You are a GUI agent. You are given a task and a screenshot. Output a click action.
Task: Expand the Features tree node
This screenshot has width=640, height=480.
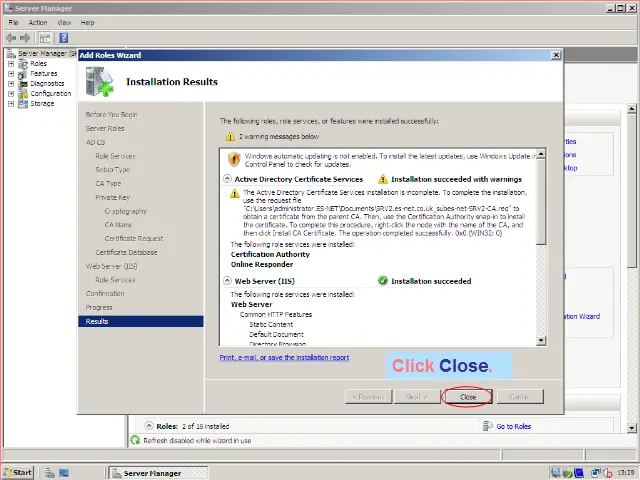point(11,74)
